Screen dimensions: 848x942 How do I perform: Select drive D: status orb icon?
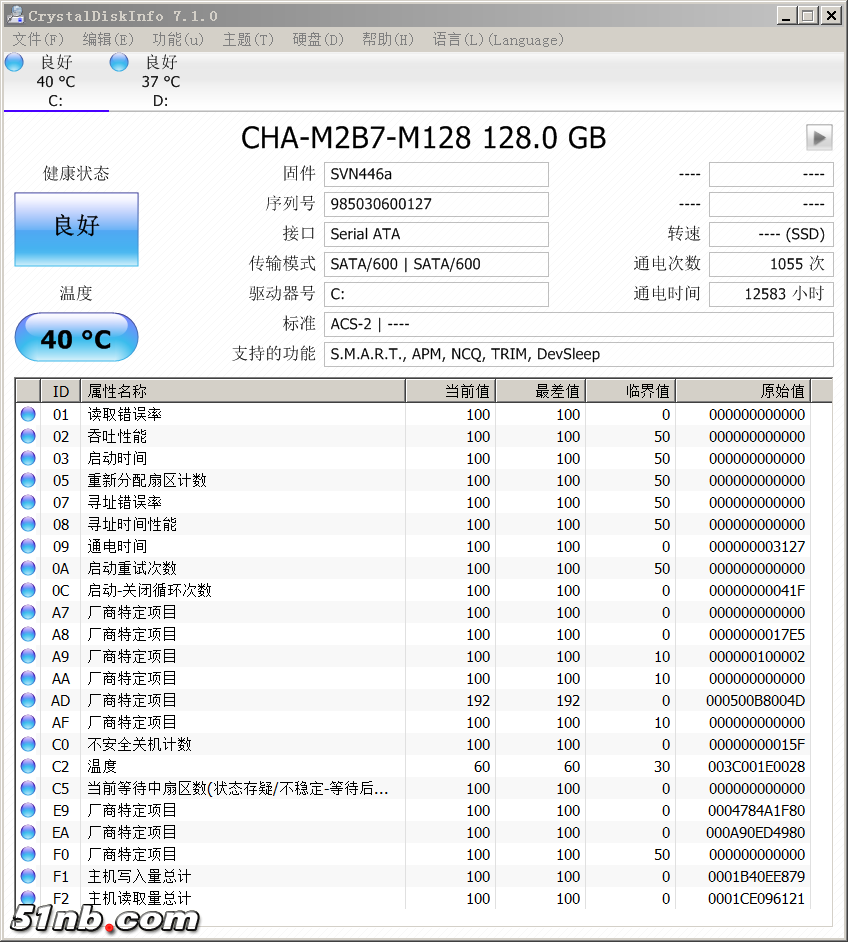point(119,63)
